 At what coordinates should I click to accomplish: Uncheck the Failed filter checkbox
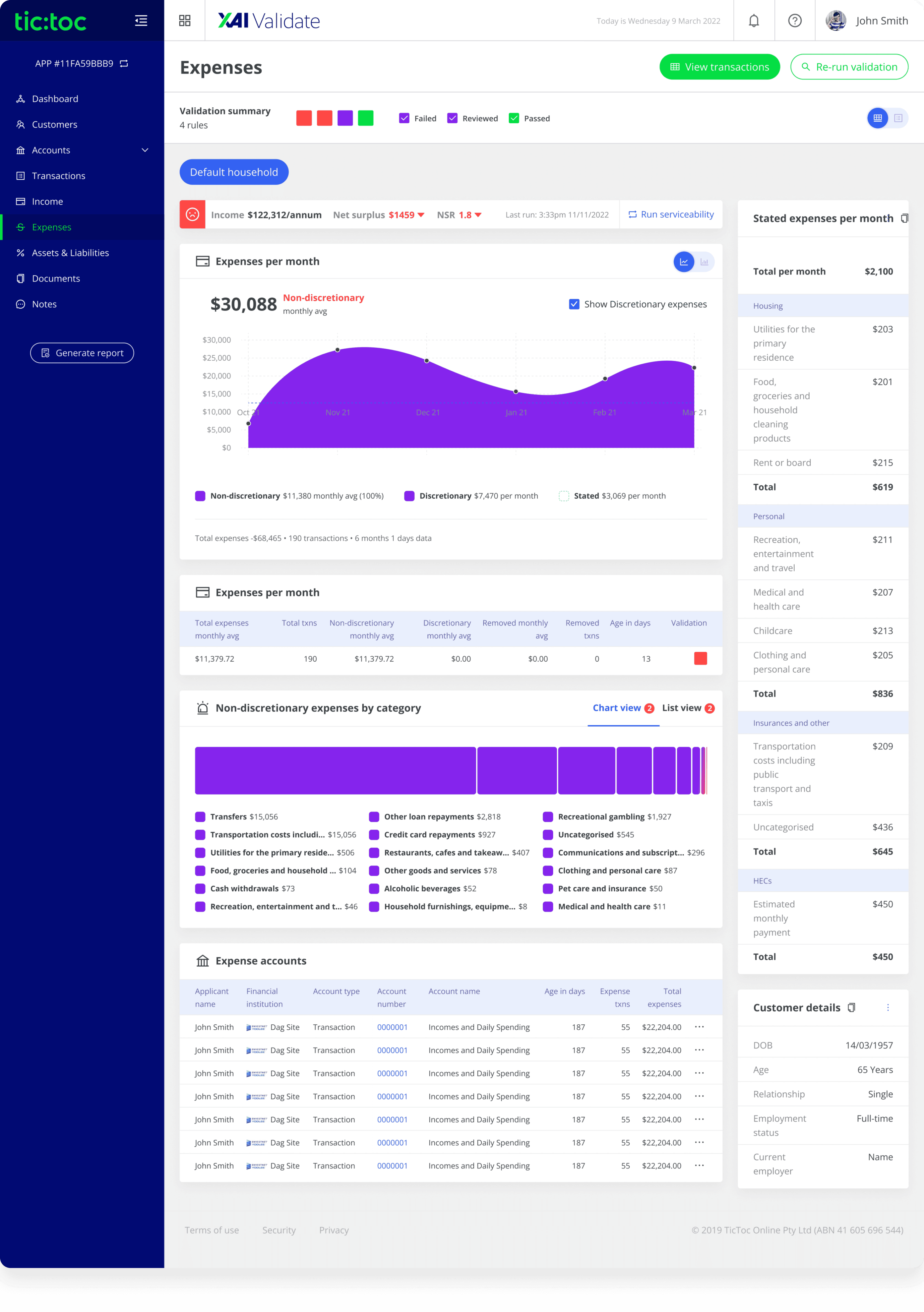point(405,118)
